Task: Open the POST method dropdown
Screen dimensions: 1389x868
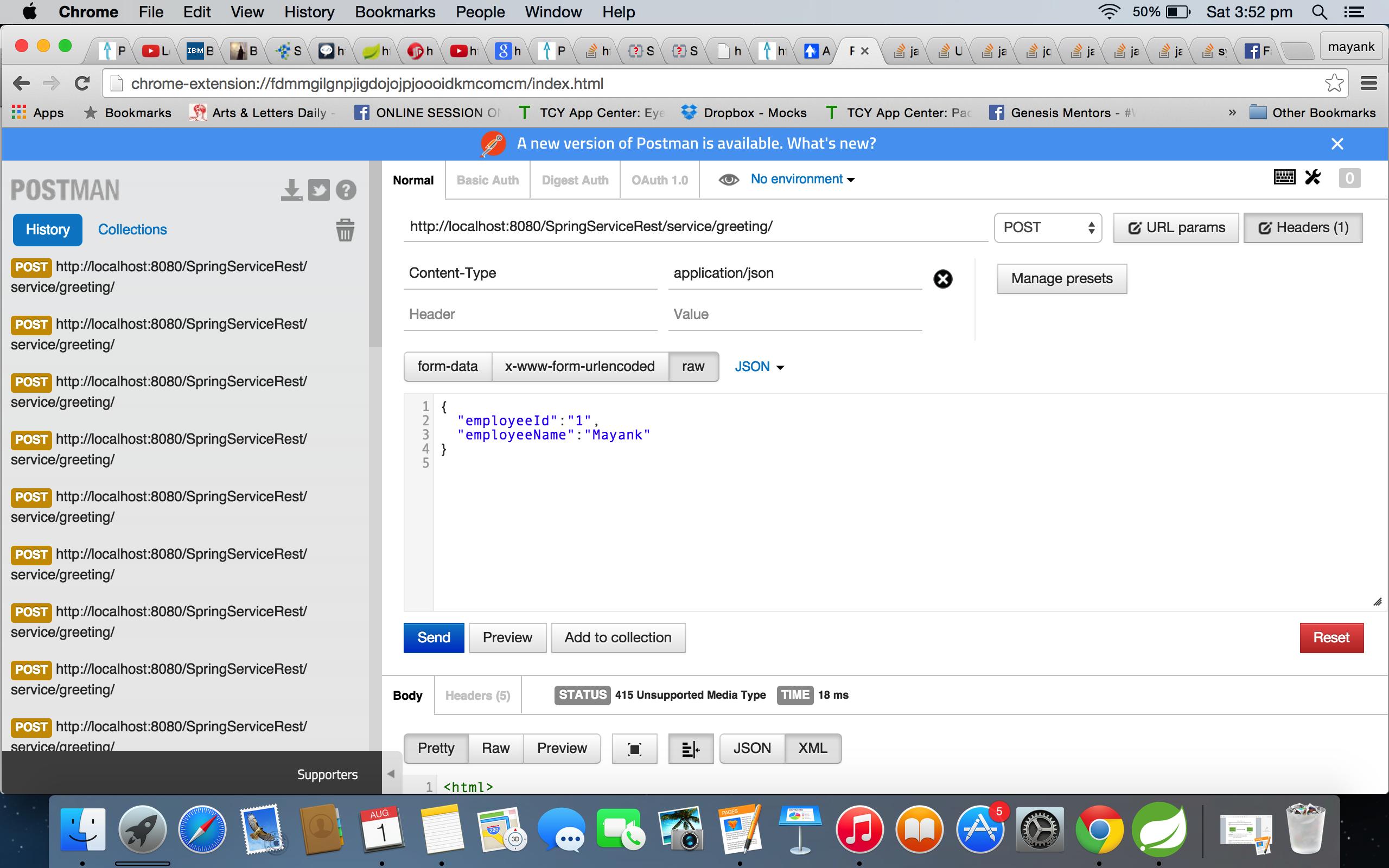Action: tap(1048, 227)
